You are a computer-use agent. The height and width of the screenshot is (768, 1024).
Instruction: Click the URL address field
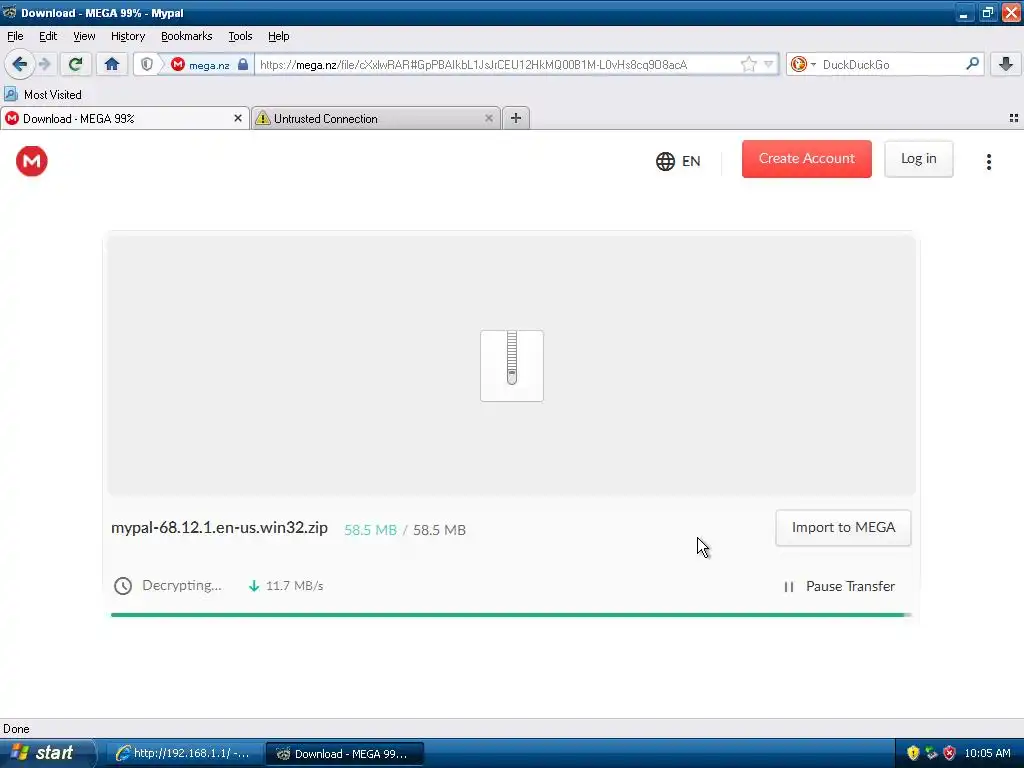click(x=498, y=64)
